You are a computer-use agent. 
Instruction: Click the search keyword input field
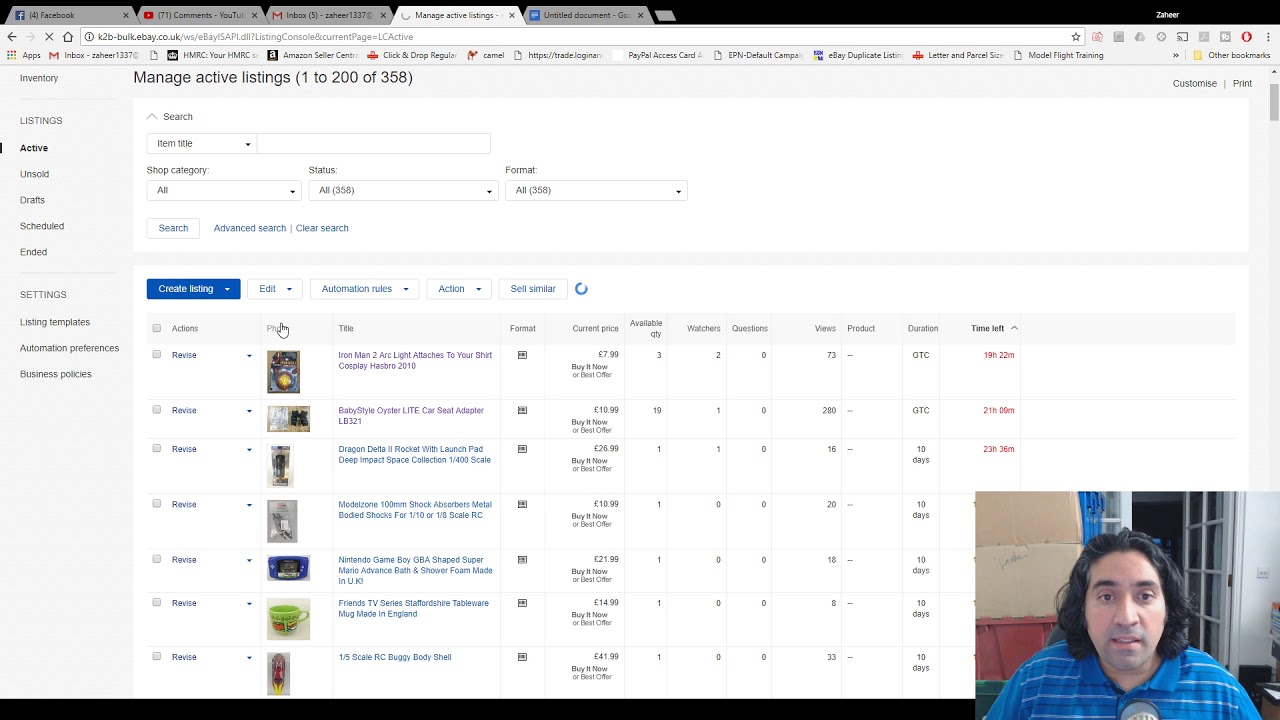click(x=374, y=144)
